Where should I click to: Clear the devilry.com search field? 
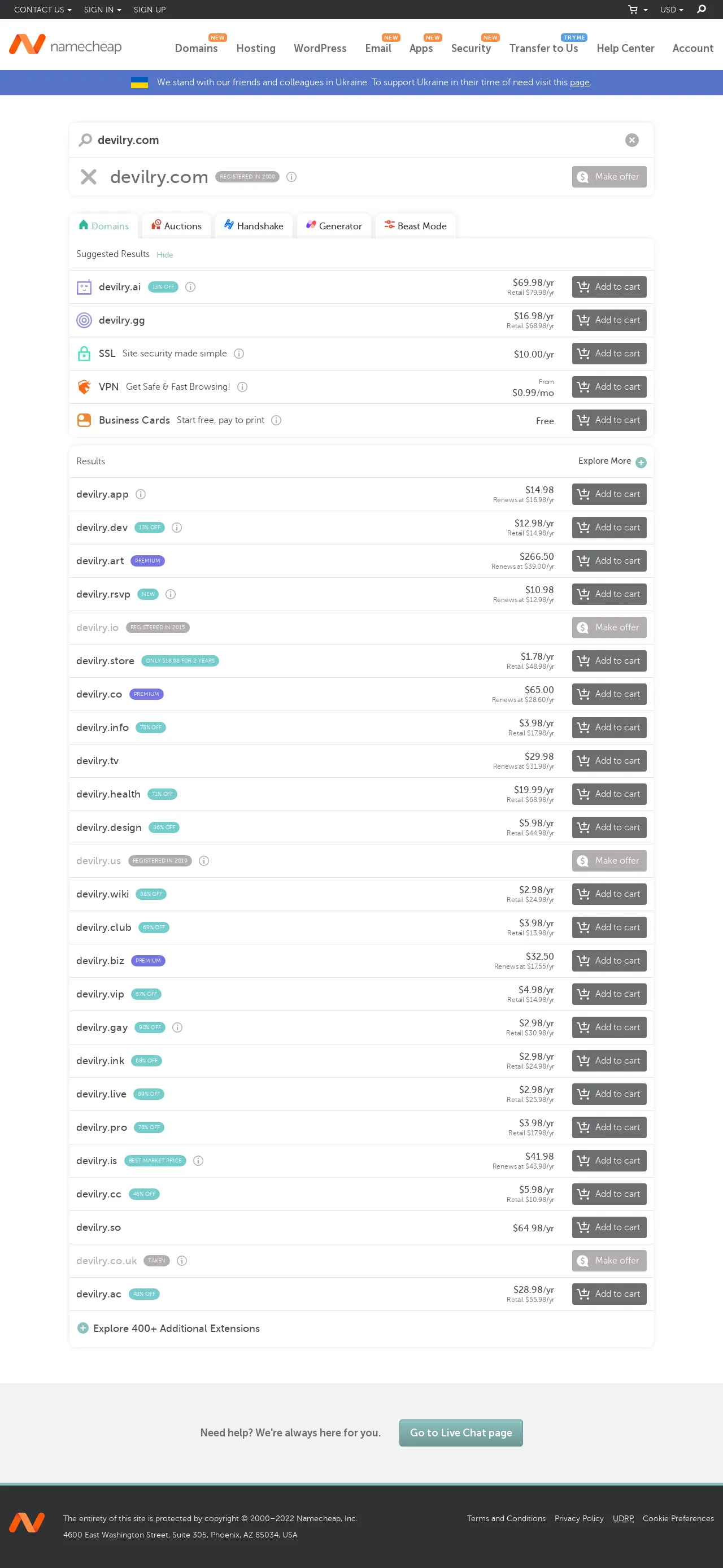pos(631,140)
